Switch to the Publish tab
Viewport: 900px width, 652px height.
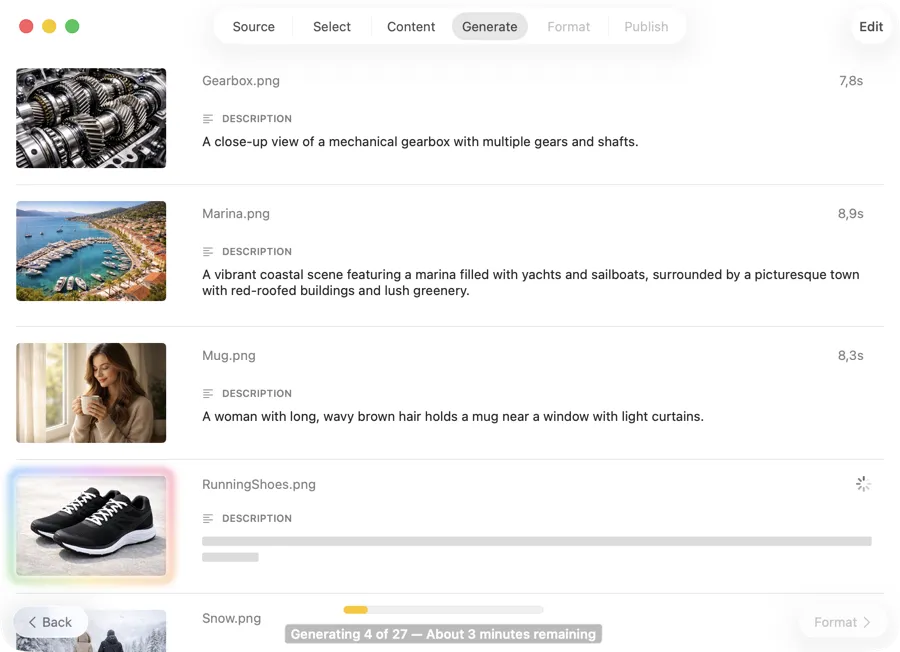pos(646,27)
